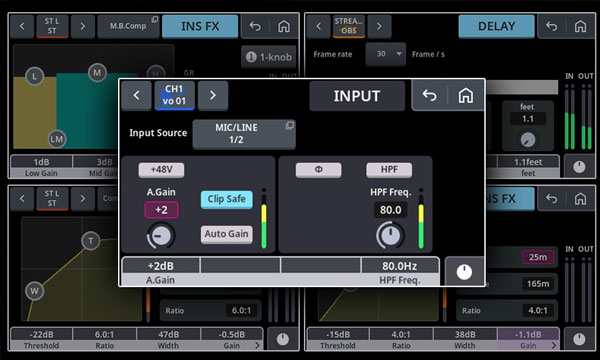
Task: Go to next channel in bottom-left panel
Action: 83,199
